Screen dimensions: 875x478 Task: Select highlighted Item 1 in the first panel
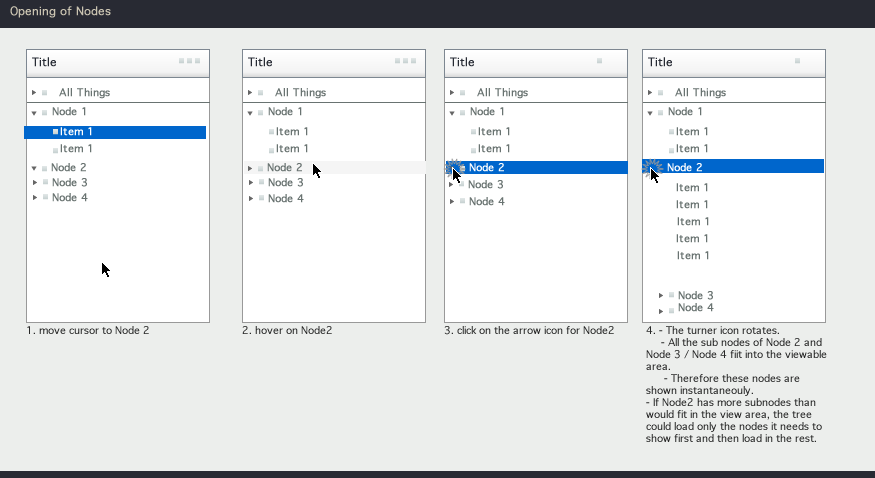(x=76, y=132)
